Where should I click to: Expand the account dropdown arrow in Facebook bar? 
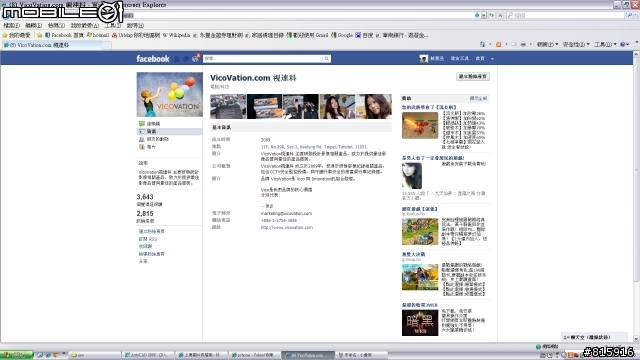click(x=492, y=59)
